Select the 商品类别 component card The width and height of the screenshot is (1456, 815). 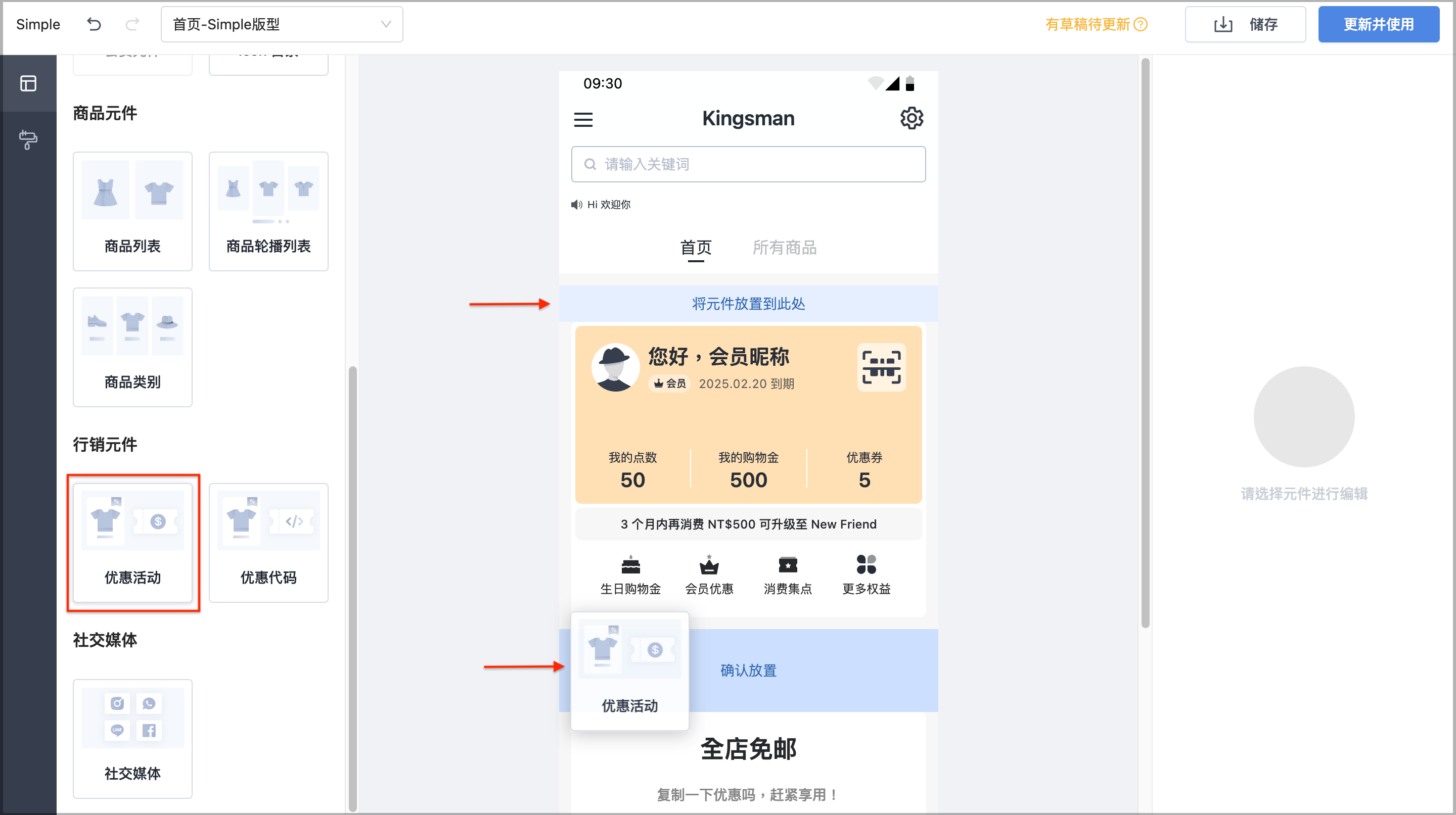pyautogui.click(x=132, y=347)
